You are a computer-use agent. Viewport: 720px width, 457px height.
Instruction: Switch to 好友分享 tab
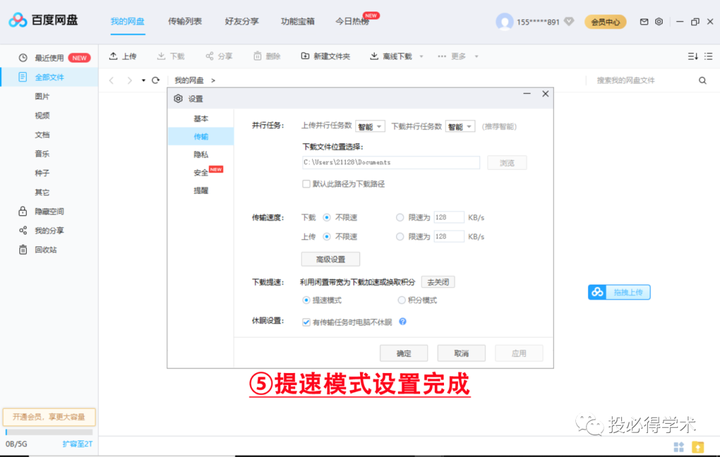point(242,22)
